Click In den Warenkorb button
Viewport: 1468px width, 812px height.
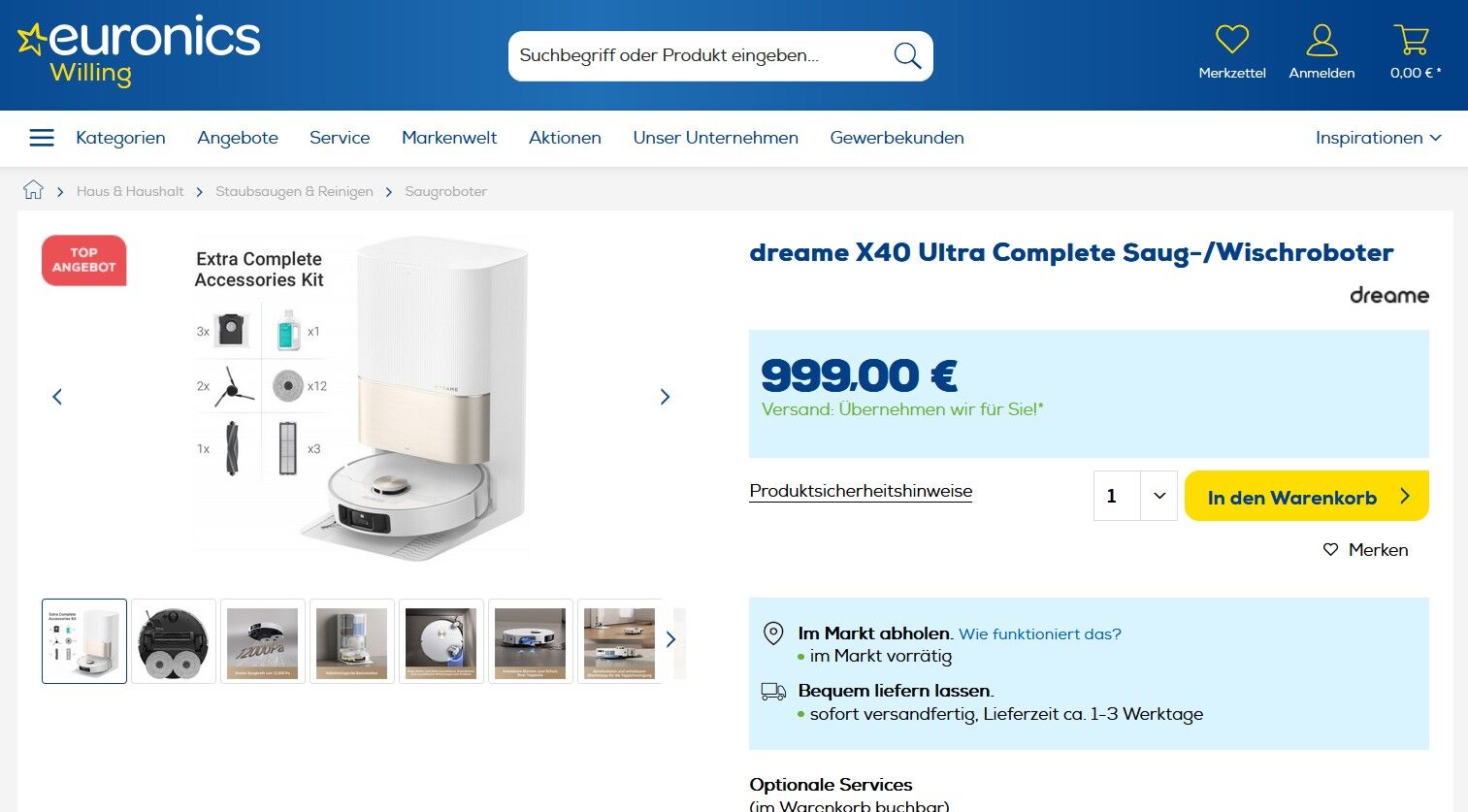(1306, 496)
